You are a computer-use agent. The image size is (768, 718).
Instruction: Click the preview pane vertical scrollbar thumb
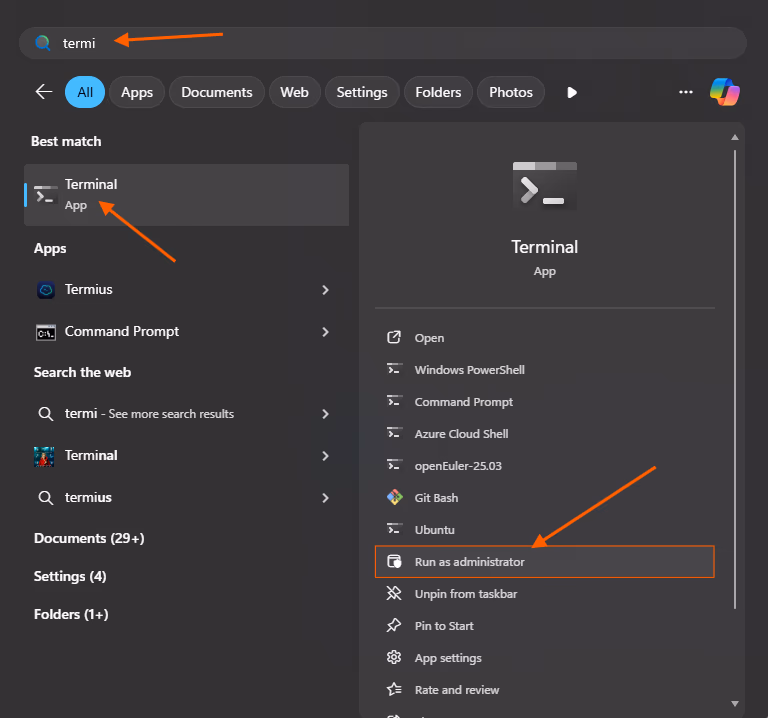click(735, 380)
